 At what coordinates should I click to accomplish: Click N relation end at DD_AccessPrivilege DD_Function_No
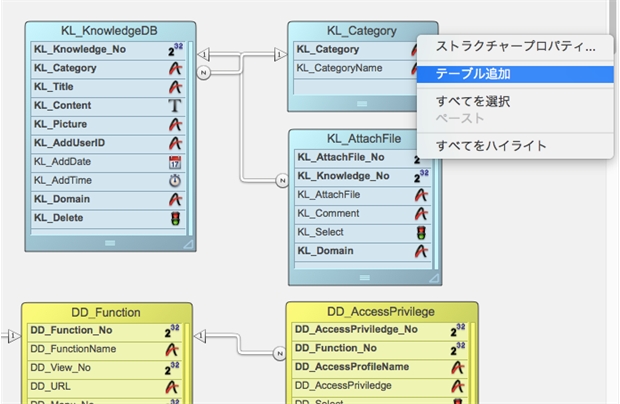pyautogui.click(x=280, y=353)
